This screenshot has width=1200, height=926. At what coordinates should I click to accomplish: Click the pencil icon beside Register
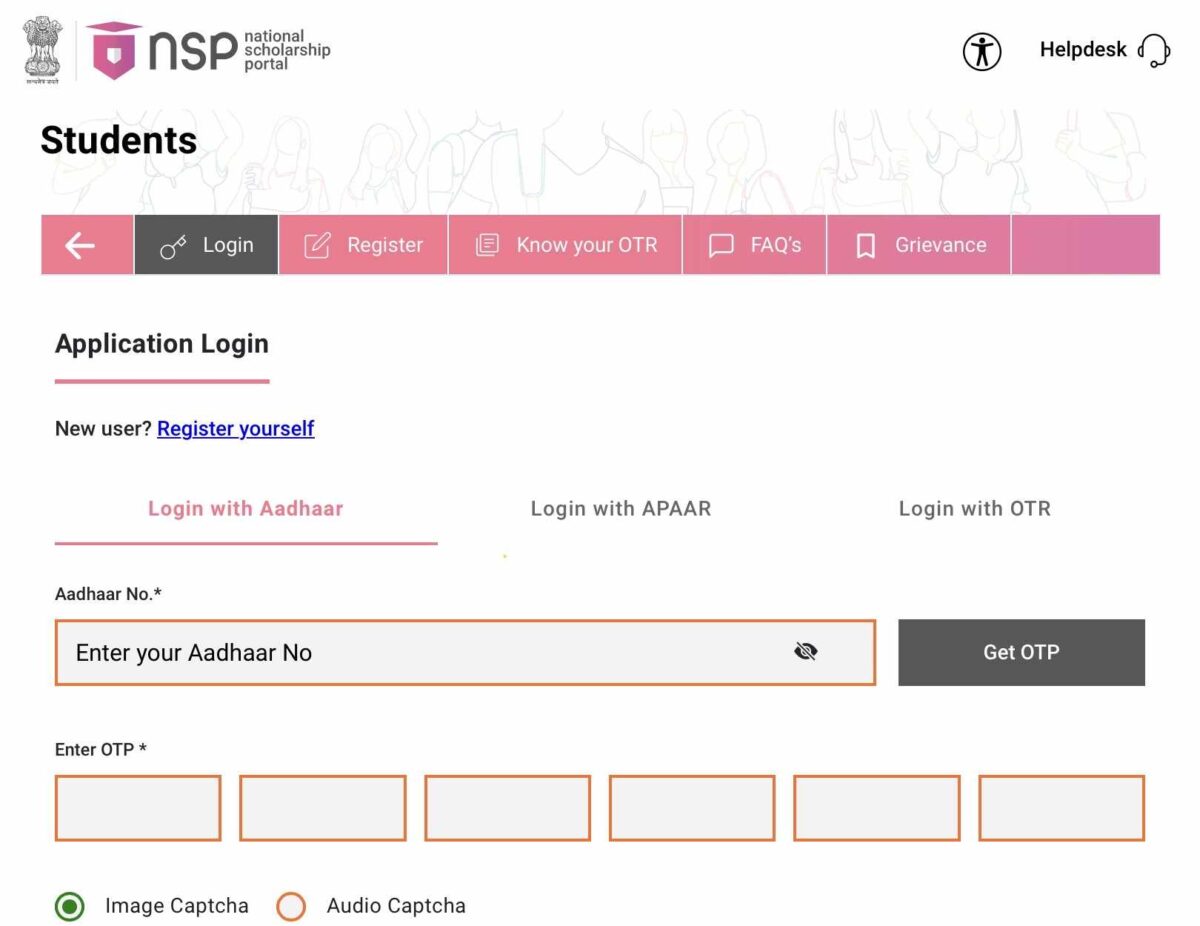tap(317, 246)
